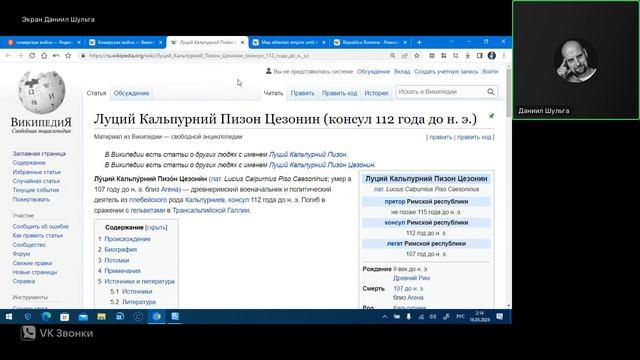
Task: Follow Трансальпийской Галлии link
Action: tap(211, 210)
